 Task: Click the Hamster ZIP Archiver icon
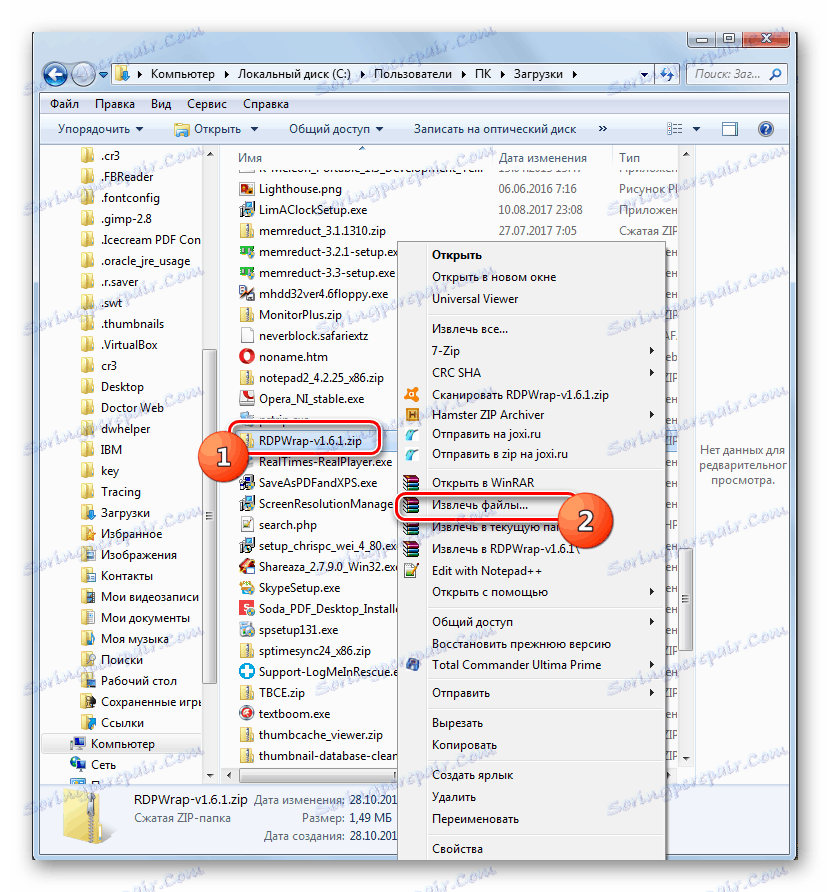pos(412,415)
